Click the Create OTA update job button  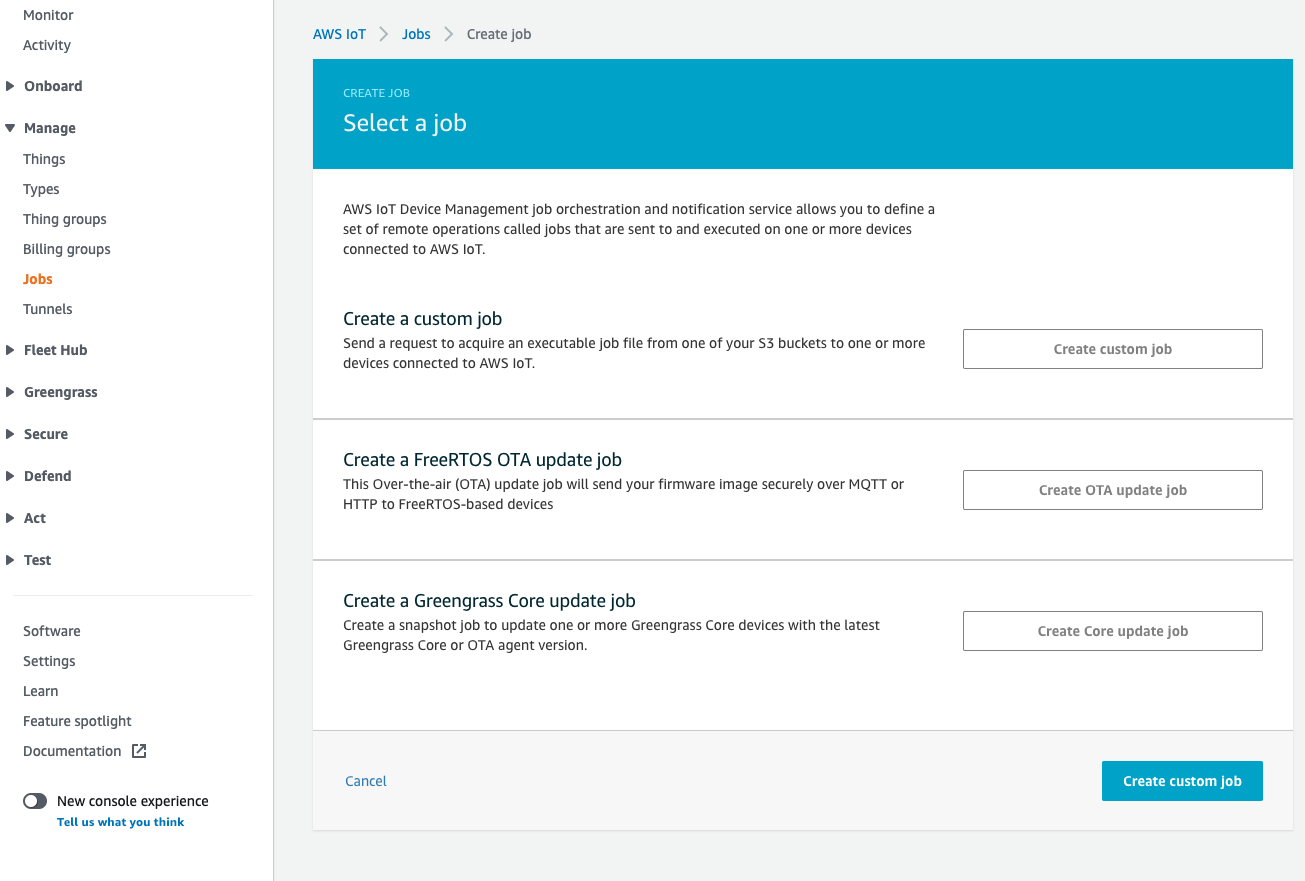click(x=1113, y=490)
